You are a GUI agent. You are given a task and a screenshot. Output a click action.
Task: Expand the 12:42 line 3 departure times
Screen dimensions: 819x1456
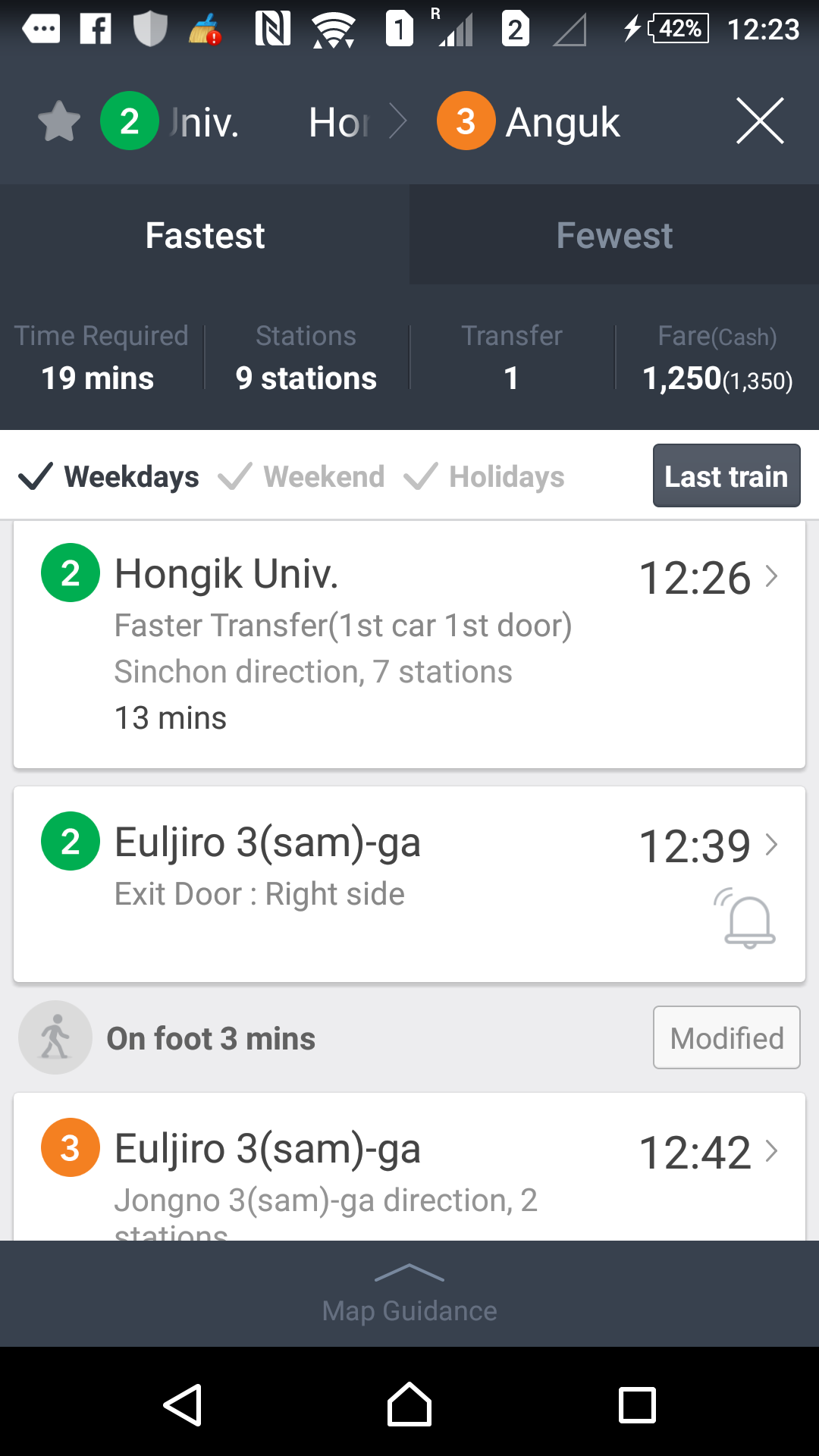click(x=709, y=1152)
